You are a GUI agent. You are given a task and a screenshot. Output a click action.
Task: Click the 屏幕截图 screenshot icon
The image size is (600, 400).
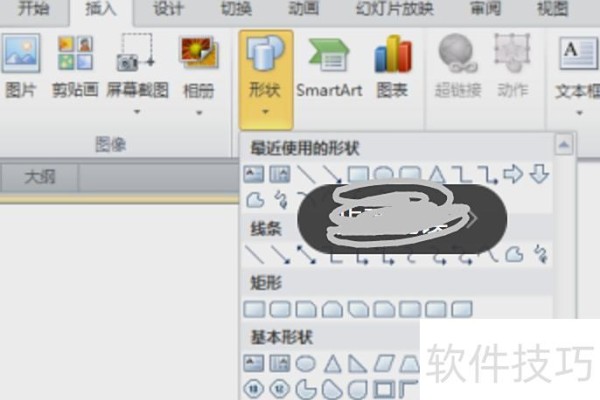[x=137, y=52]
